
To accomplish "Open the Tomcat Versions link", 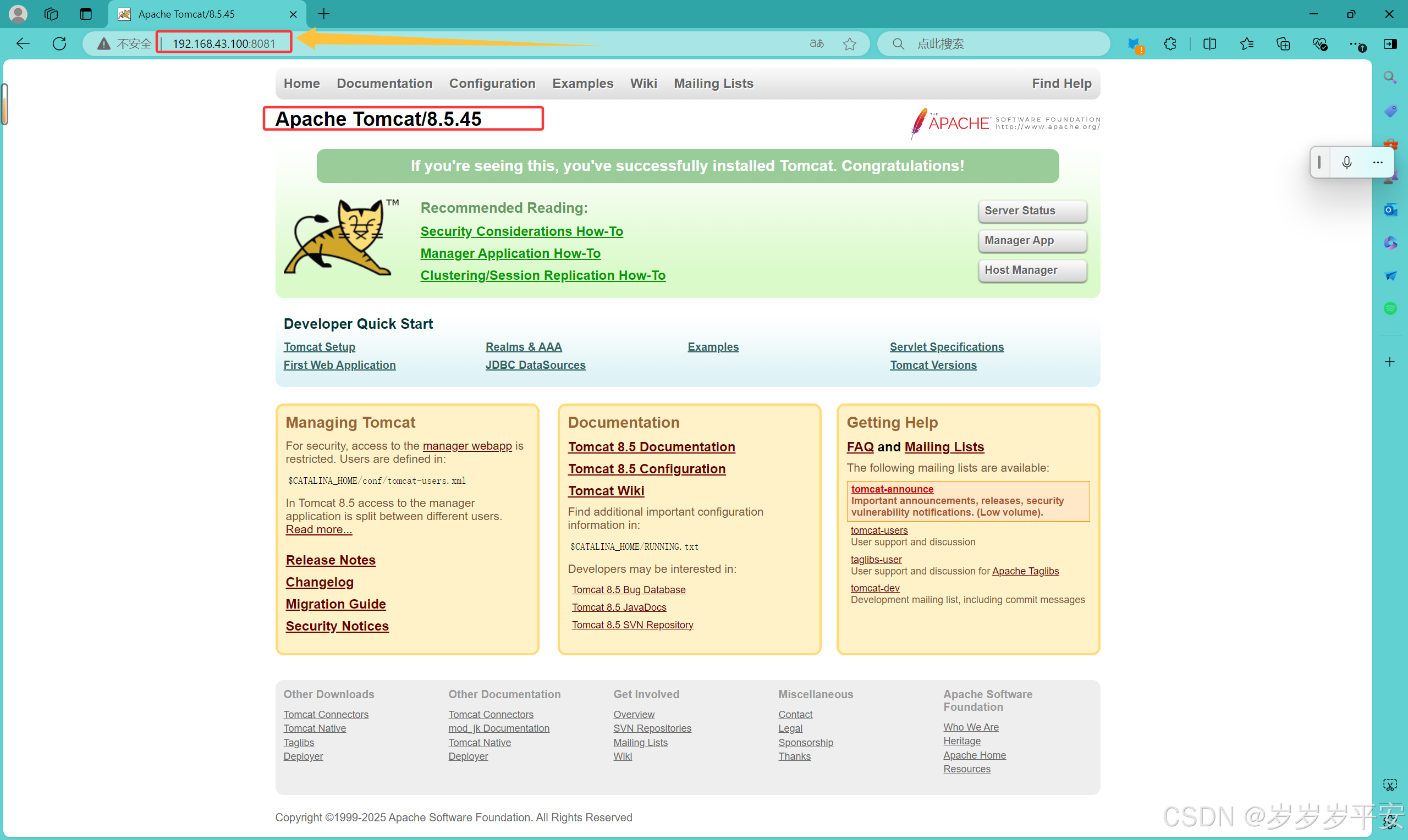I will pyautogui.click(x=933, y=365).
